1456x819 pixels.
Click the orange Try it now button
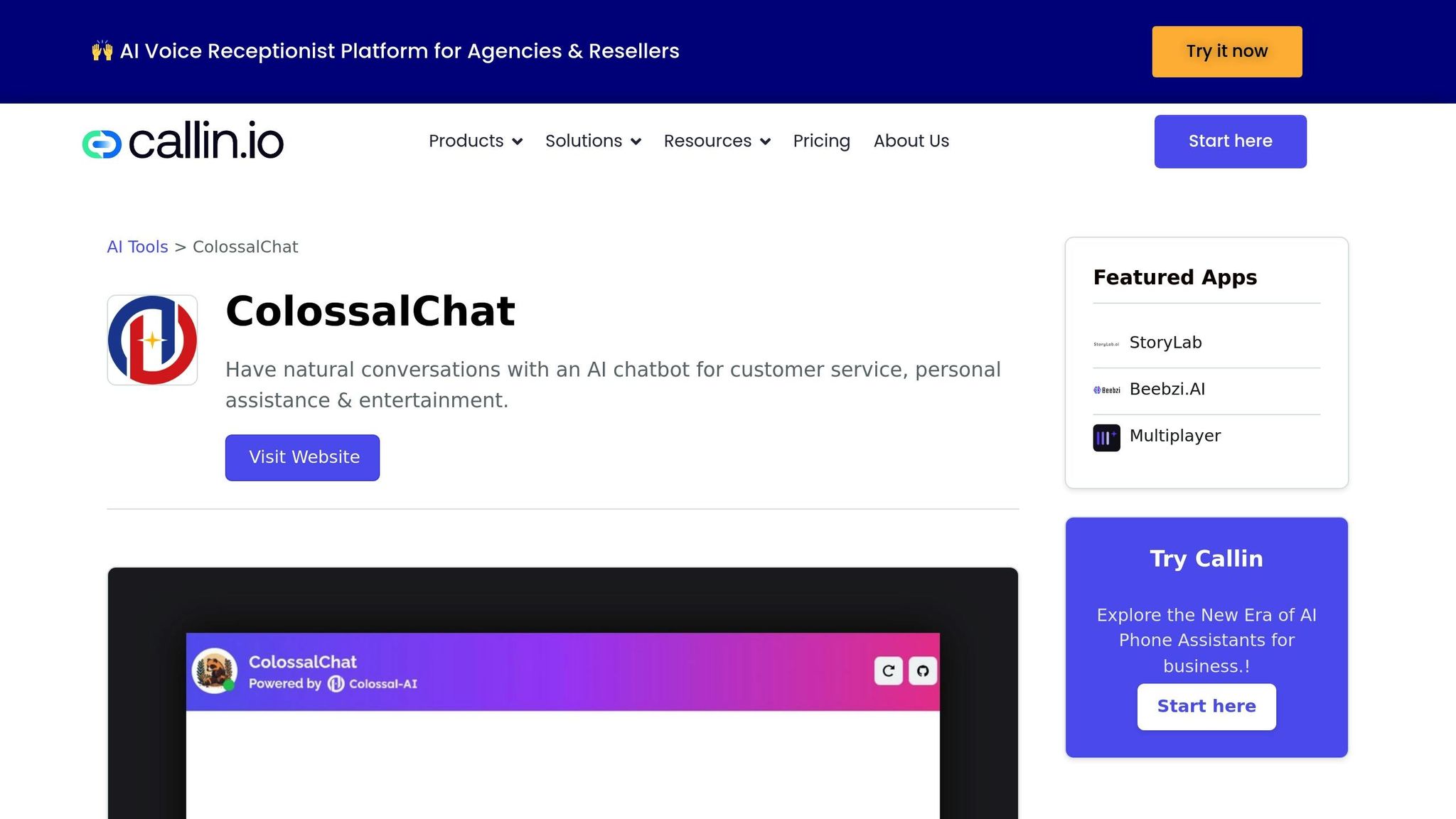[x=1226, y=51]
